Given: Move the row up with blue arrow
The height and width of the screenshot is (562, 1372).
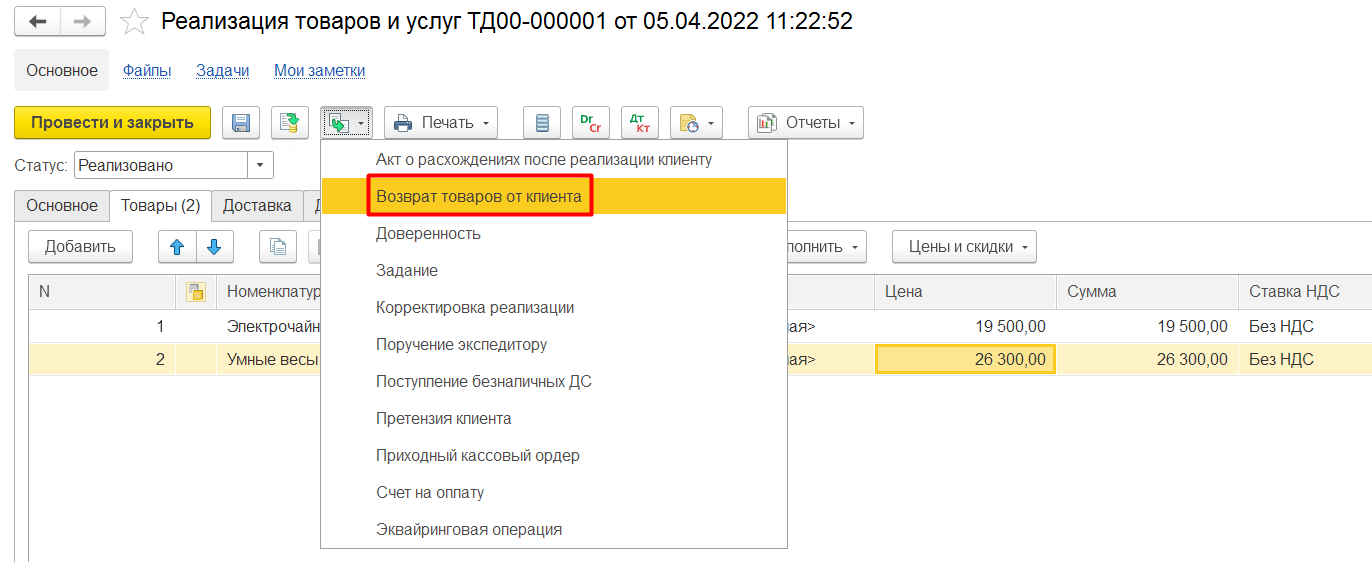Looking at the screenshot, I should click(177, 246).
